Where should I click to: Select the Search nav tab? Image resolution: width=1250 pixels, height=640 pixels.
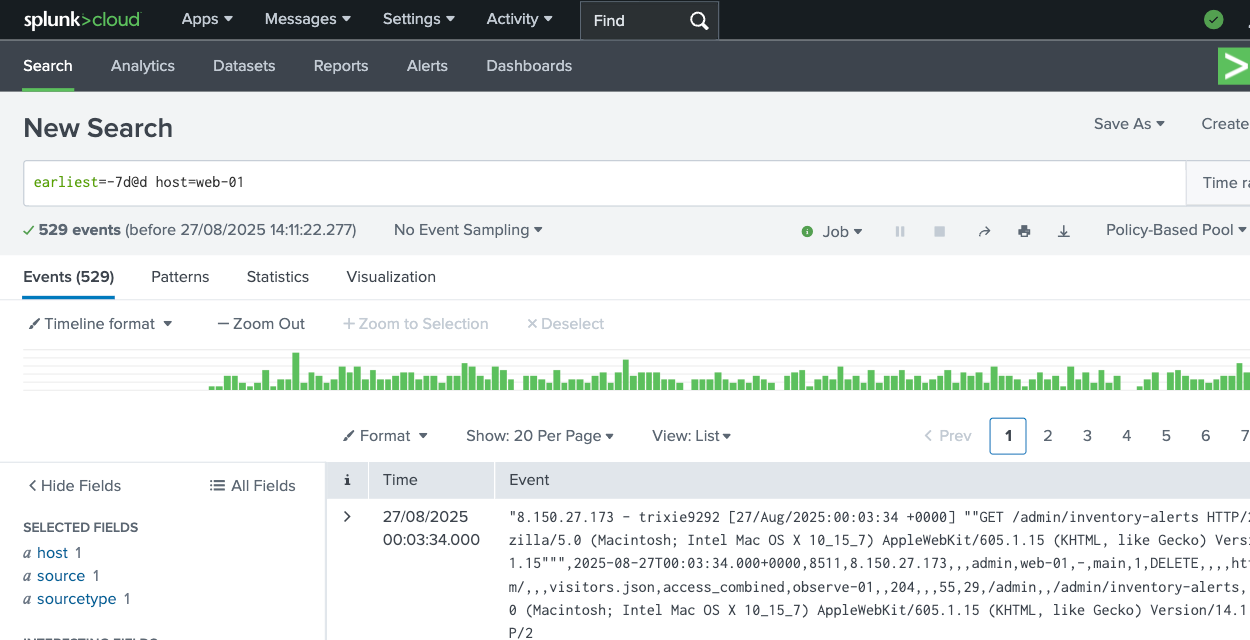(48, 66)
